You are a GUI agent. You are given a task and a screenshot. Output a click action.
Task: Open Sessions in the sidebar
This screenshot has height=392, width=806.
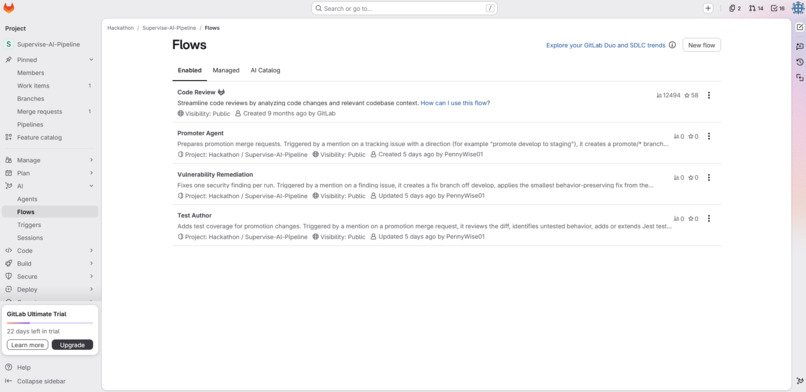(49, 237)
